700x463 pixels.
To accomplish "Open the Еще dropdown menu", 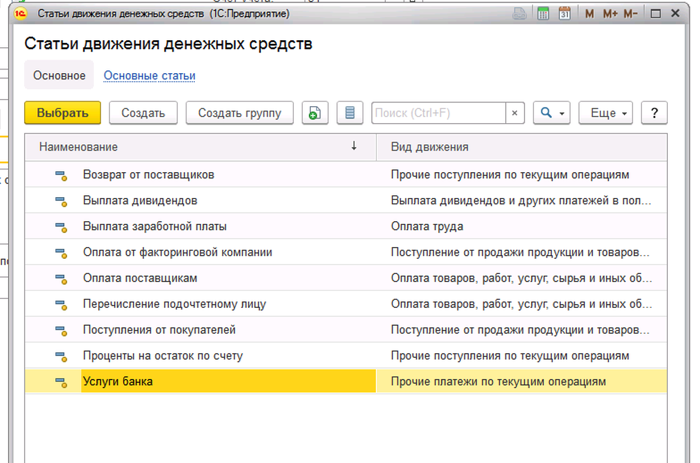I will tap(609, 113).
